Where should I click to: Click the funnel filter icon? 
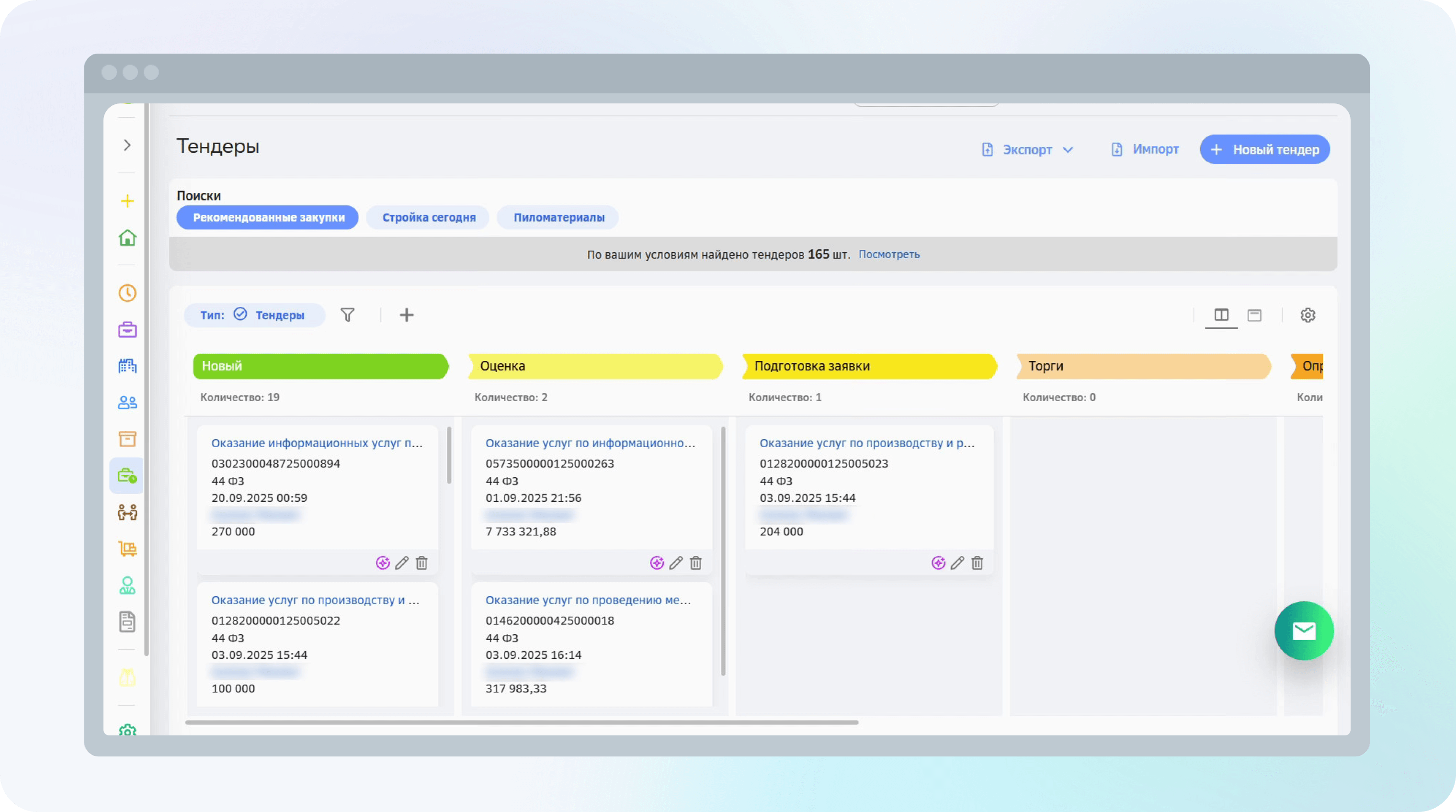(348, 315)
